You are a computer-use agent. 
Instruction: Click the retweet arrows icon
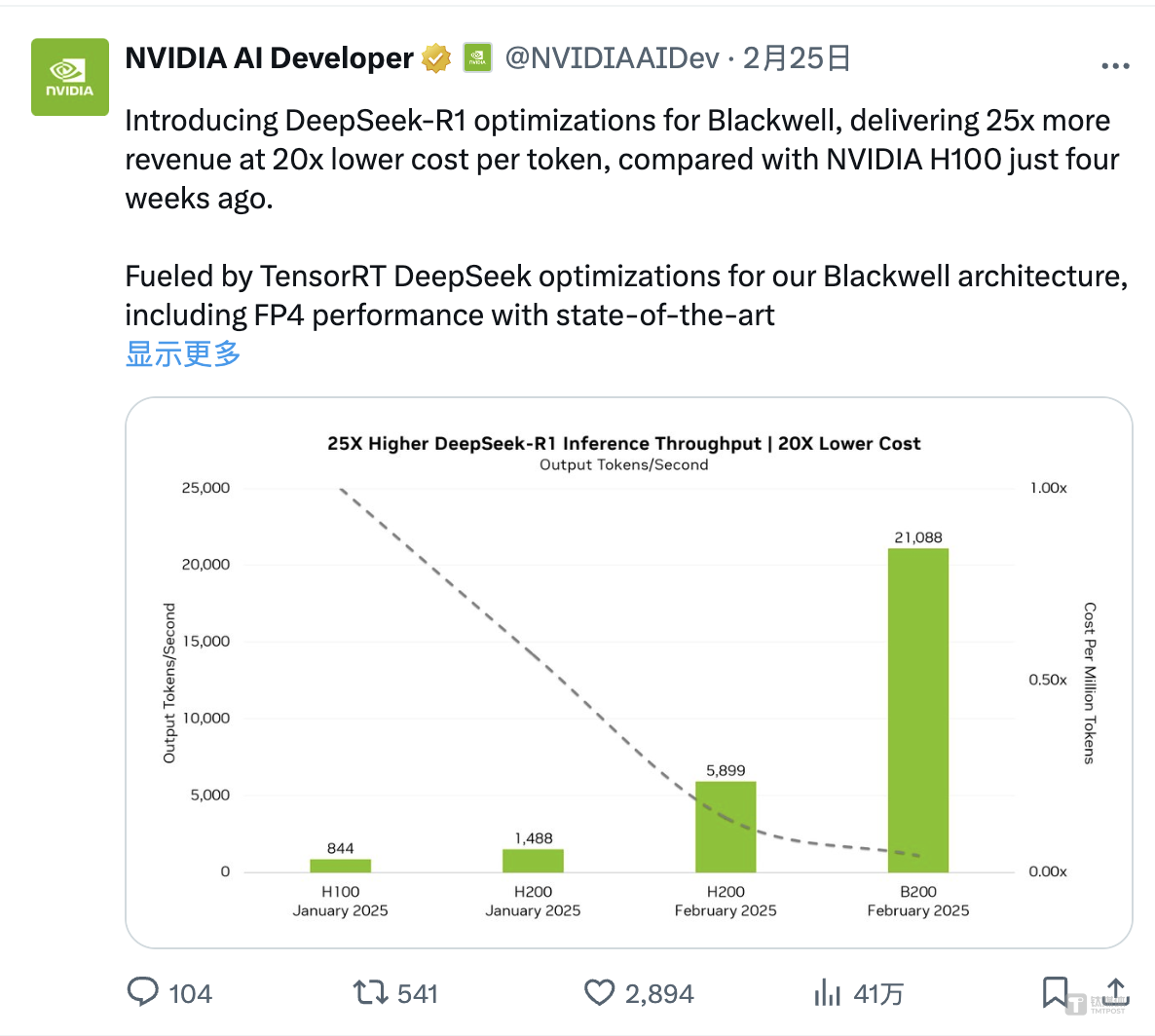click(370, 992)
